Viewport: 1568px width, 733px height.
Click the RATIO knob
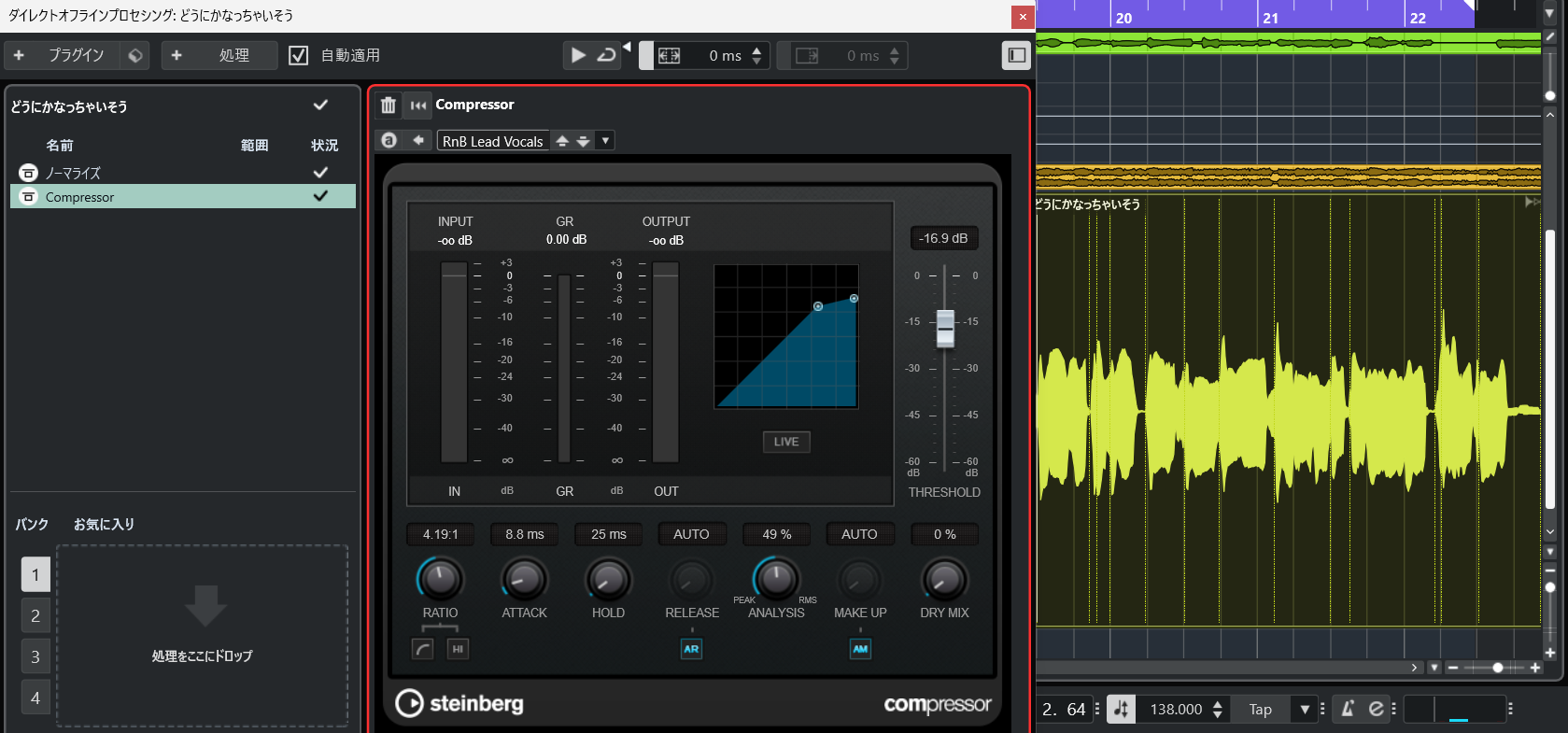coord(440,579)
